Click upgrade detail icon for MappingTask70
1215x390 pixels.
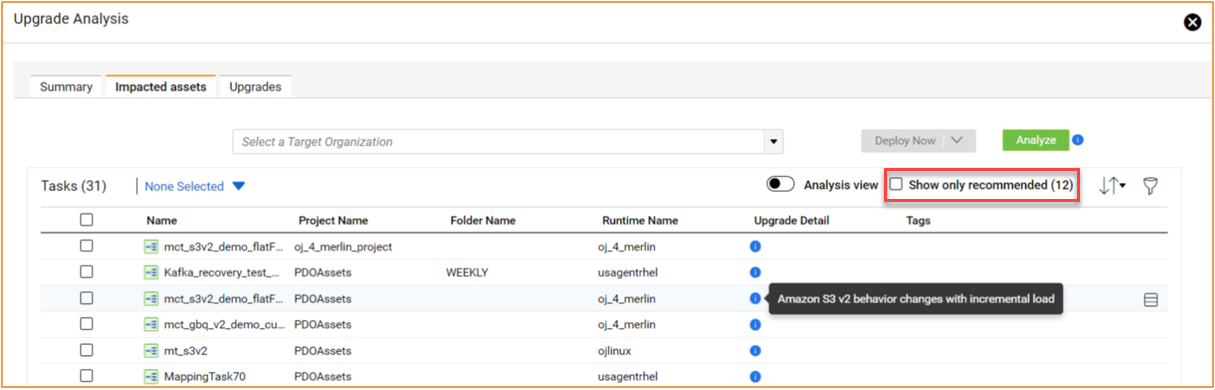(755, 376)
